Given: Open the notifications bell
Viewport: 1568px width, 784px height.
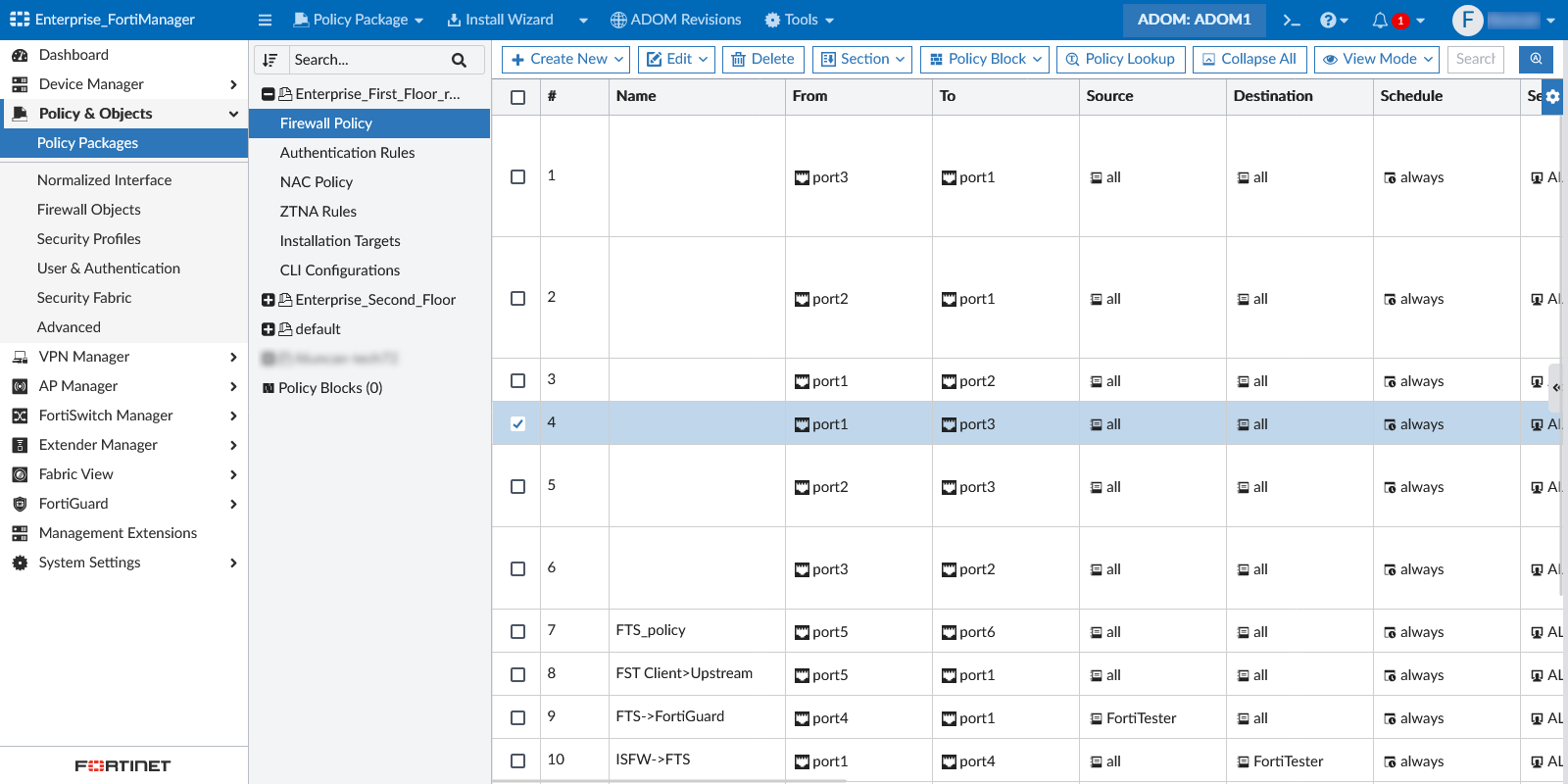Looking at the screenshot, I should [1380, 21].
